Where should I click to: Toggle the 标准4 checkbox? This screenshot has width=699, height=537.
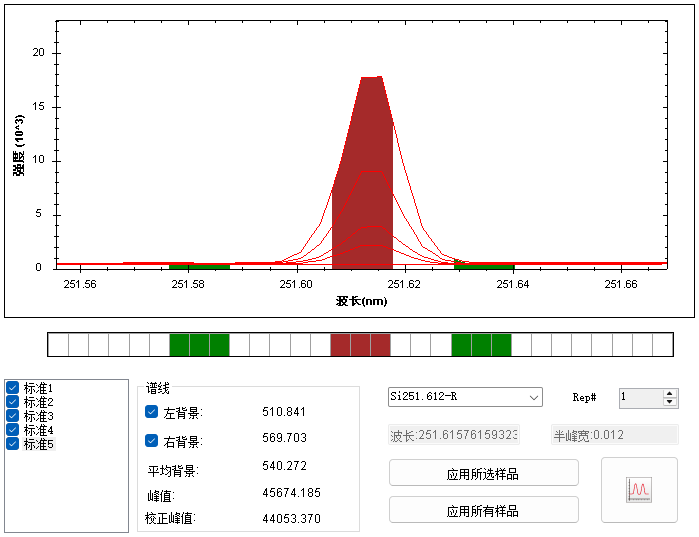click(x=12, y=430)
